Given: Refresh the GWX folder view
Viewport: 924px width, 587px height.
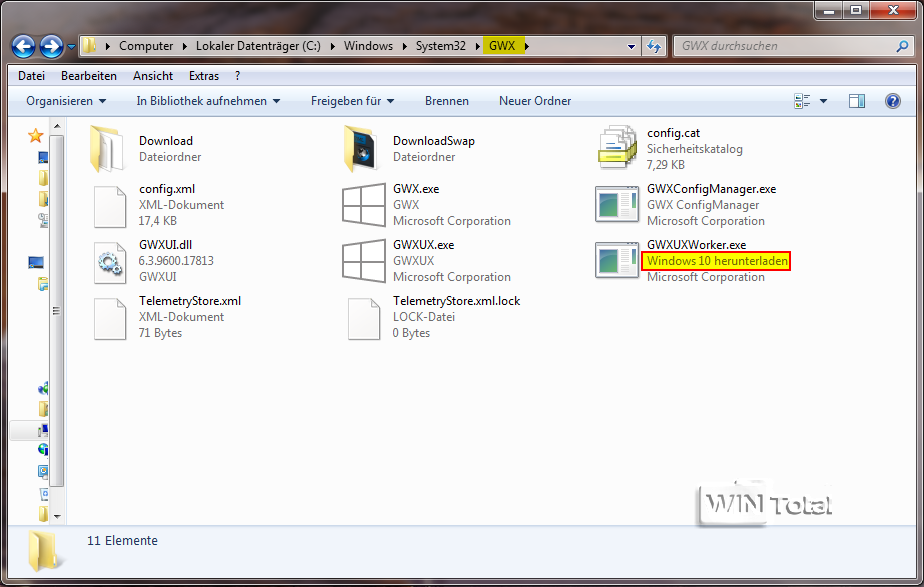Looking at the screenshot, I should tap(654, 46).
